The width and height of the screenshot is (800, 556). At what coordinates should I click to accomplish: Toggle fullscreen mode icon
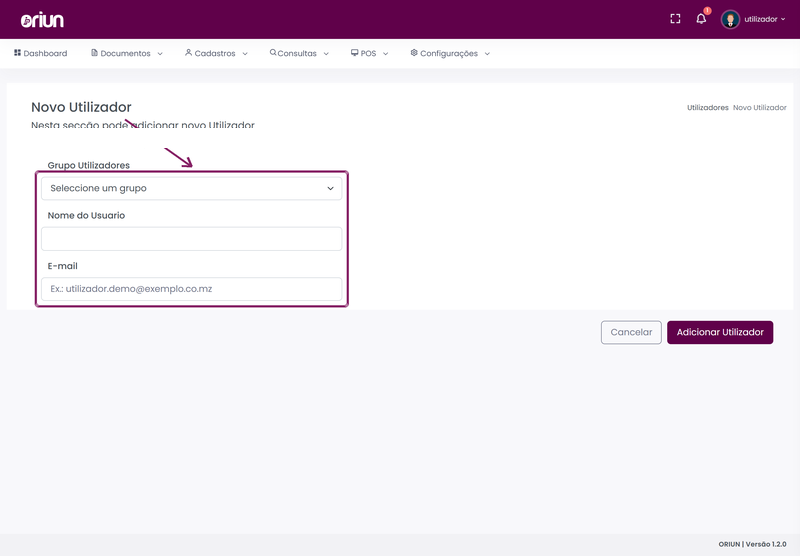point(675,19)
